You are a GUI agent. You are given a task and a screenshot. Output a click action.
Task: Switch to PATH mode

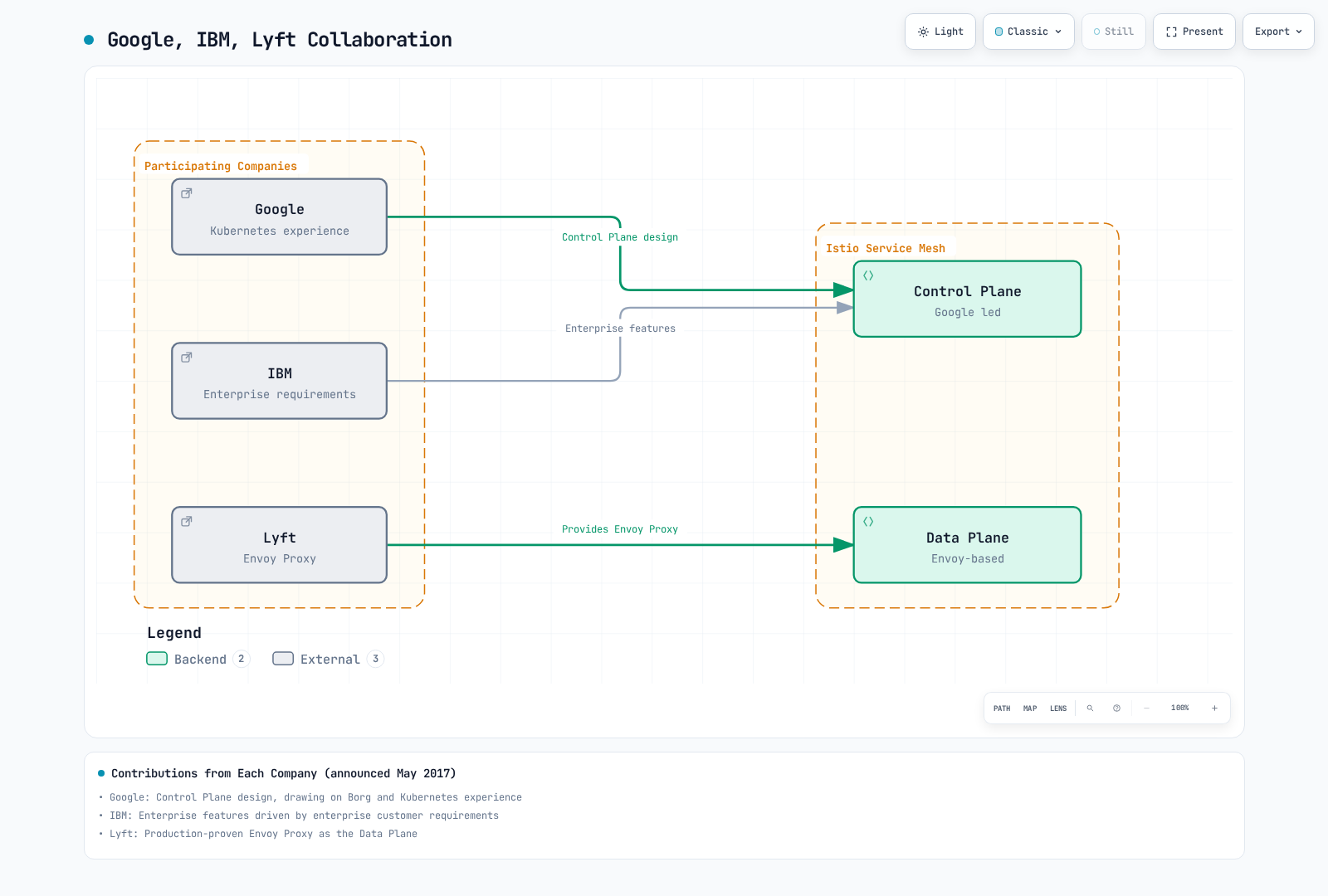pos(1002,709)
